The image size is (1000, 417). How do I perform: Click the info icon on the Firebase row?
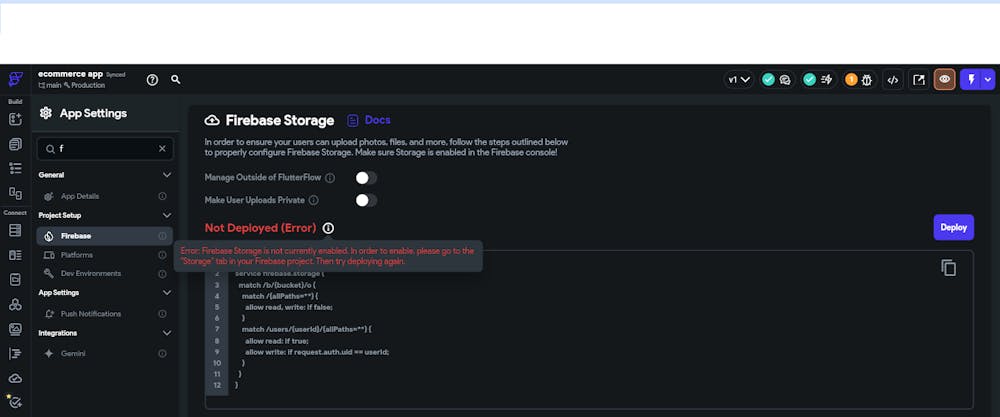(x=162, y=236)
